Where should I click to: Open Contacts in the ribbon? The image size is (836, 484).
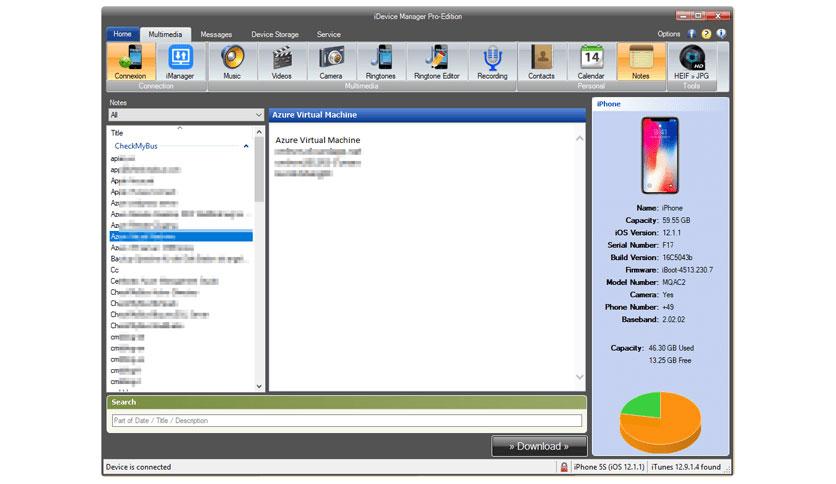(542, 62)
